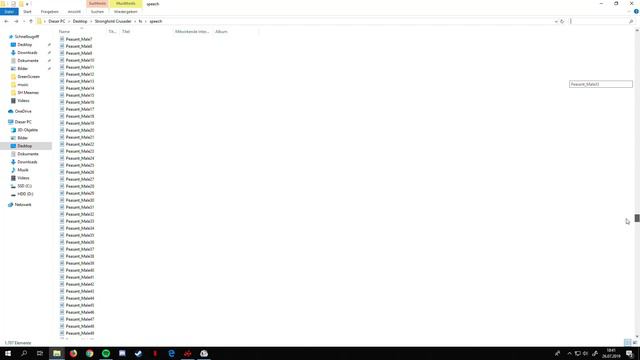The height and width of the screenshot is (360, 640).
Task: Go up one folder level
Action: [x=31, y=21]
